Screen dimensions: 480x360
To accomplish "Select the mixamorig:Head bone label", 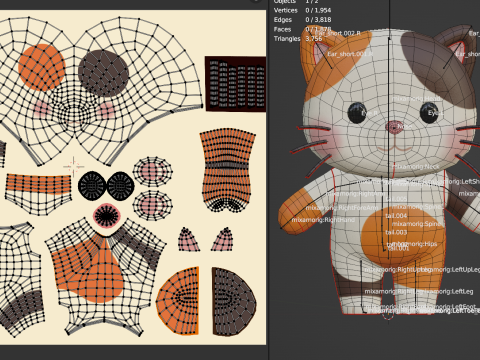I will click(x=417, y=99).
